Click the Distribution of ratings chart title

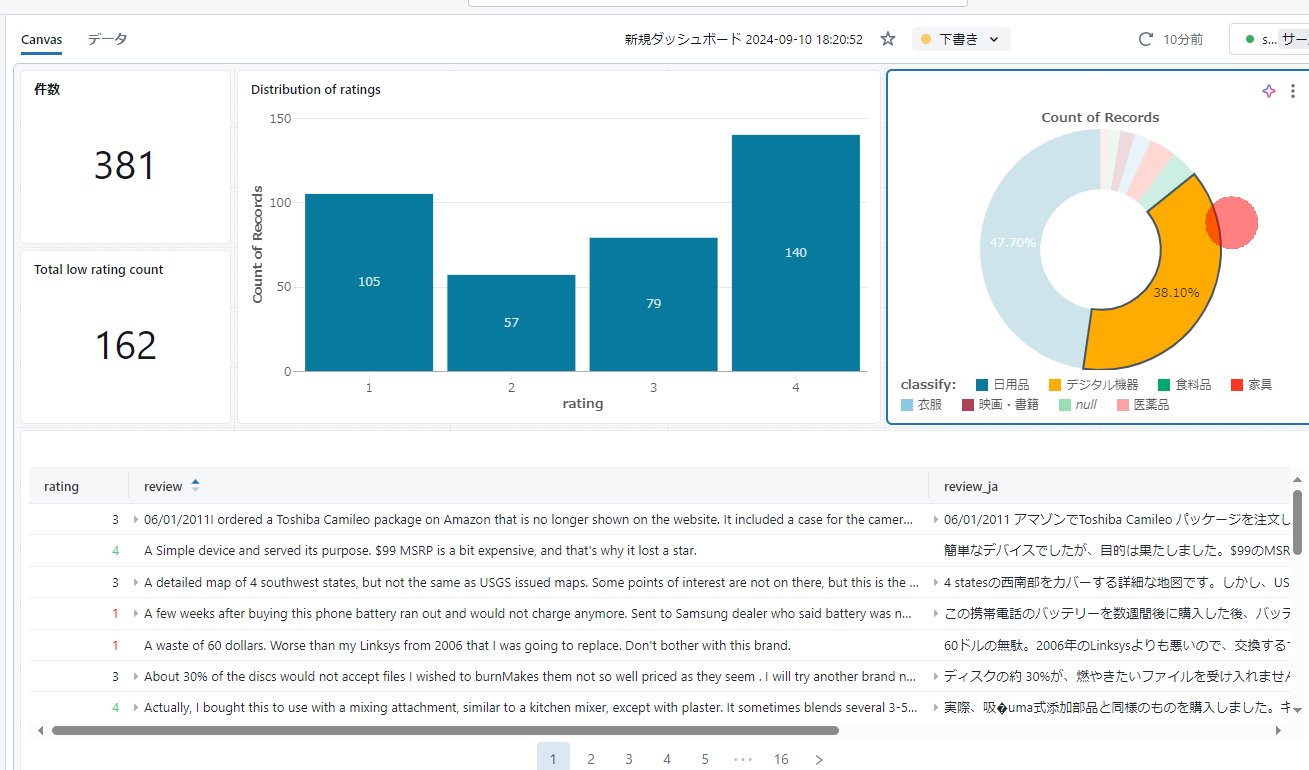316,89
